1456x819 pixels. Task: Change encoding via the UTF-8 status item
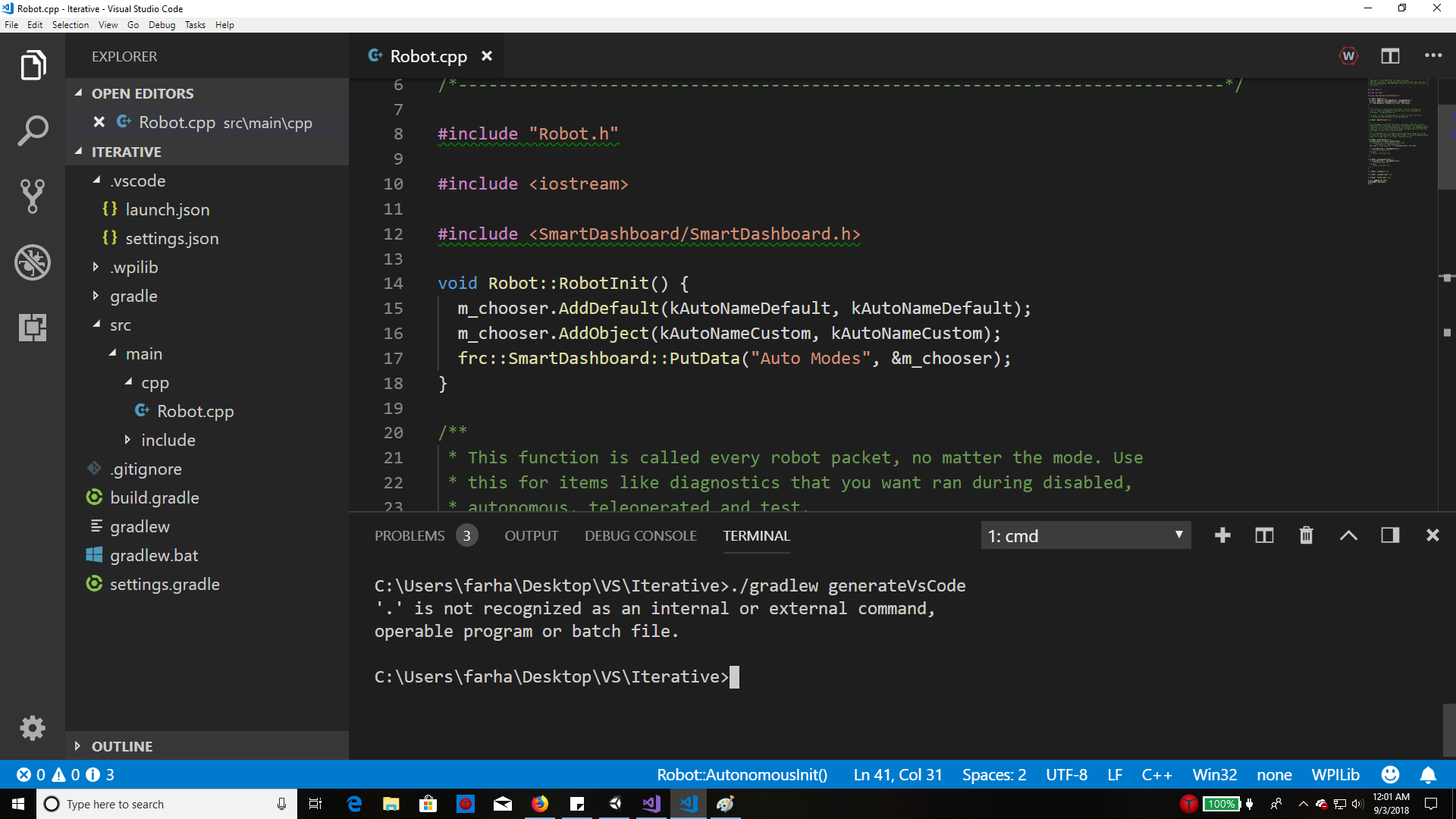[1066, 774]
